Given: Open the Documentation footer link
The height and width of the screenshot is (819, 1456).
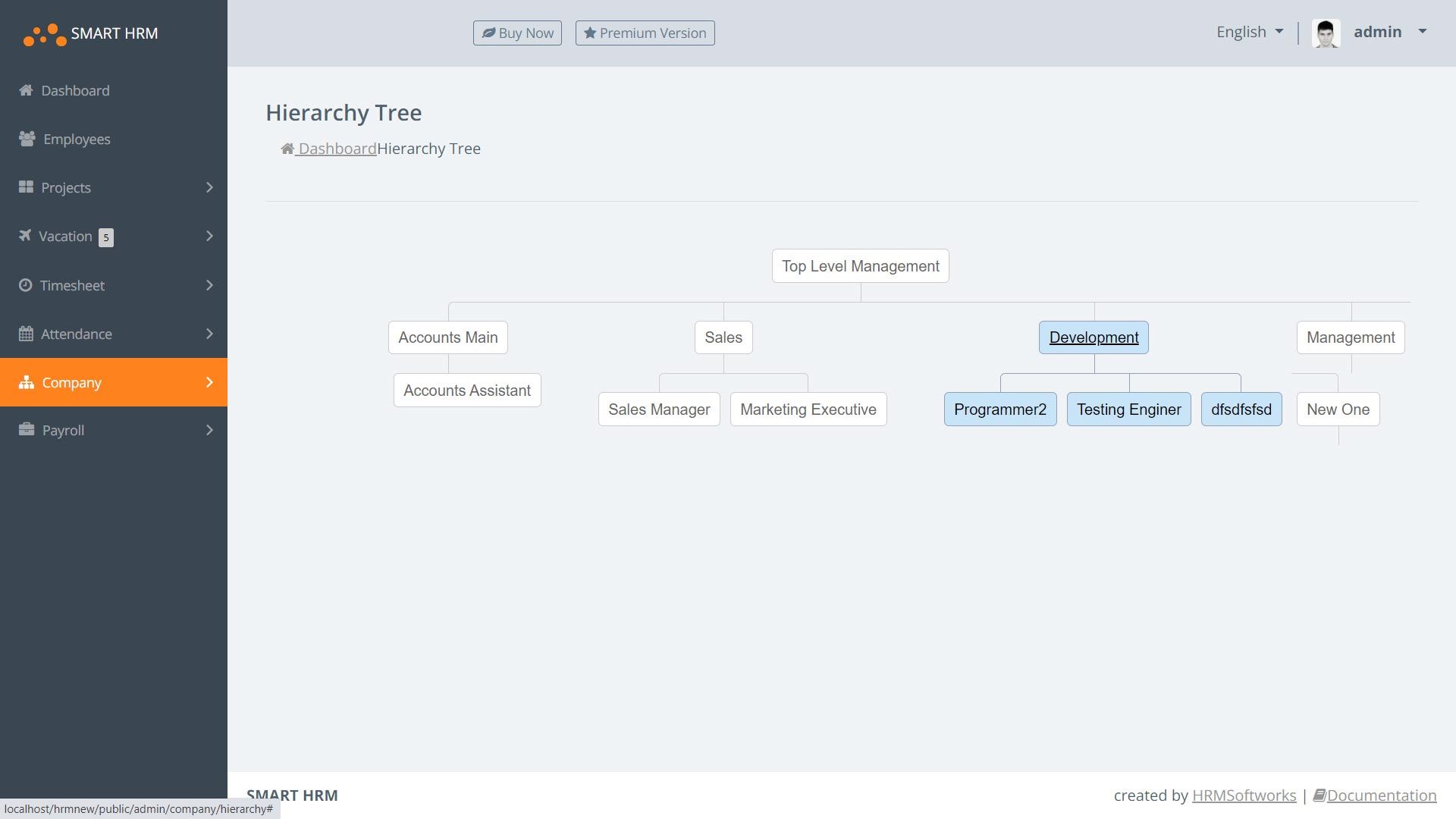Looking at the screenshot, I should [1380, 795].
